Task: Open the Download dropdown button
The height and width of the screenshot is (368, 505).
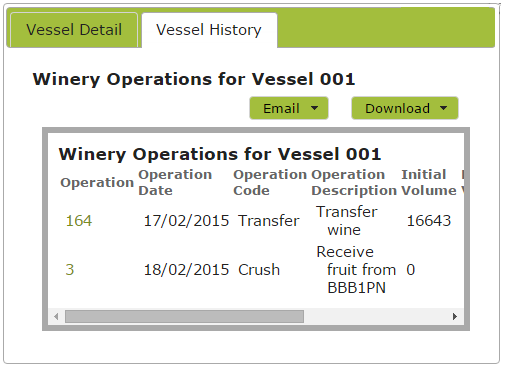Action: point(405,108)
